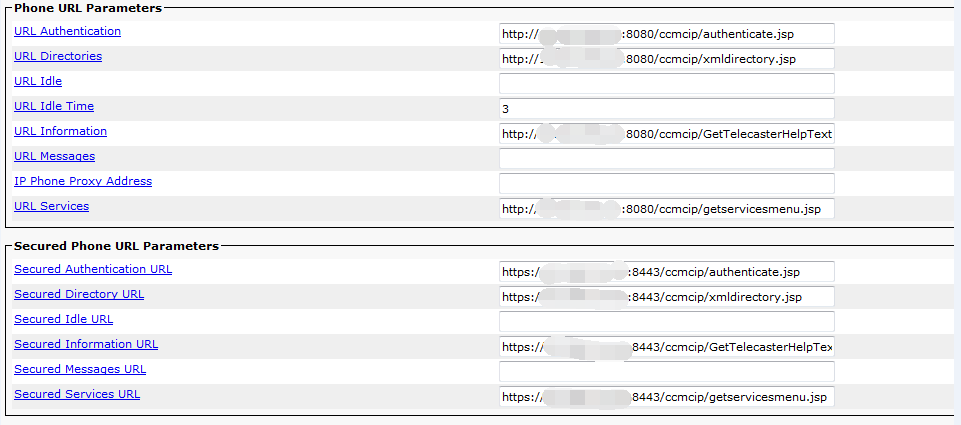
Task: Focus the empty Secured Idle URL field
Action: click(667, 321)
